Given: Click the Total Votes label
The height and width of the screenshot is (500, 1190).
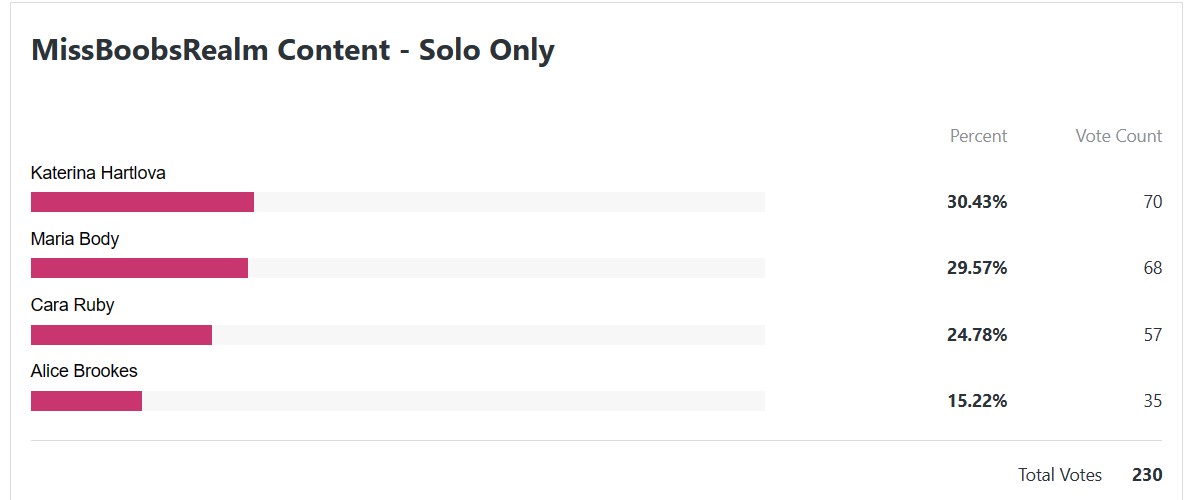Looking at the screenshot, I should coord(1059,475).
